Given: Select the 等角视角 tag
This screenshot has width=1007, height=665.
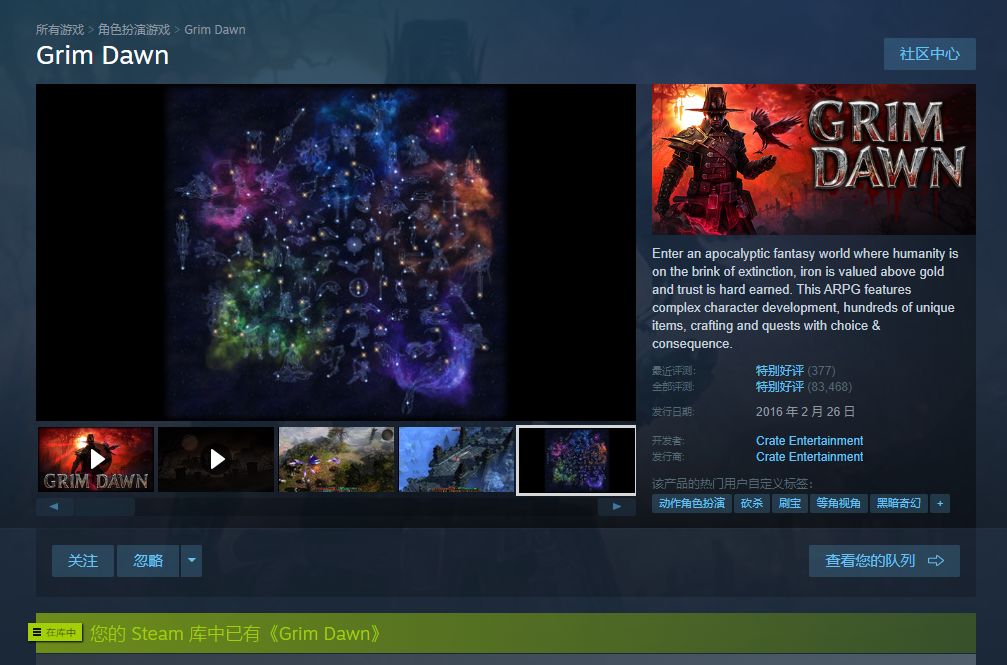Looking at the screenshot, I should (838, 503).
